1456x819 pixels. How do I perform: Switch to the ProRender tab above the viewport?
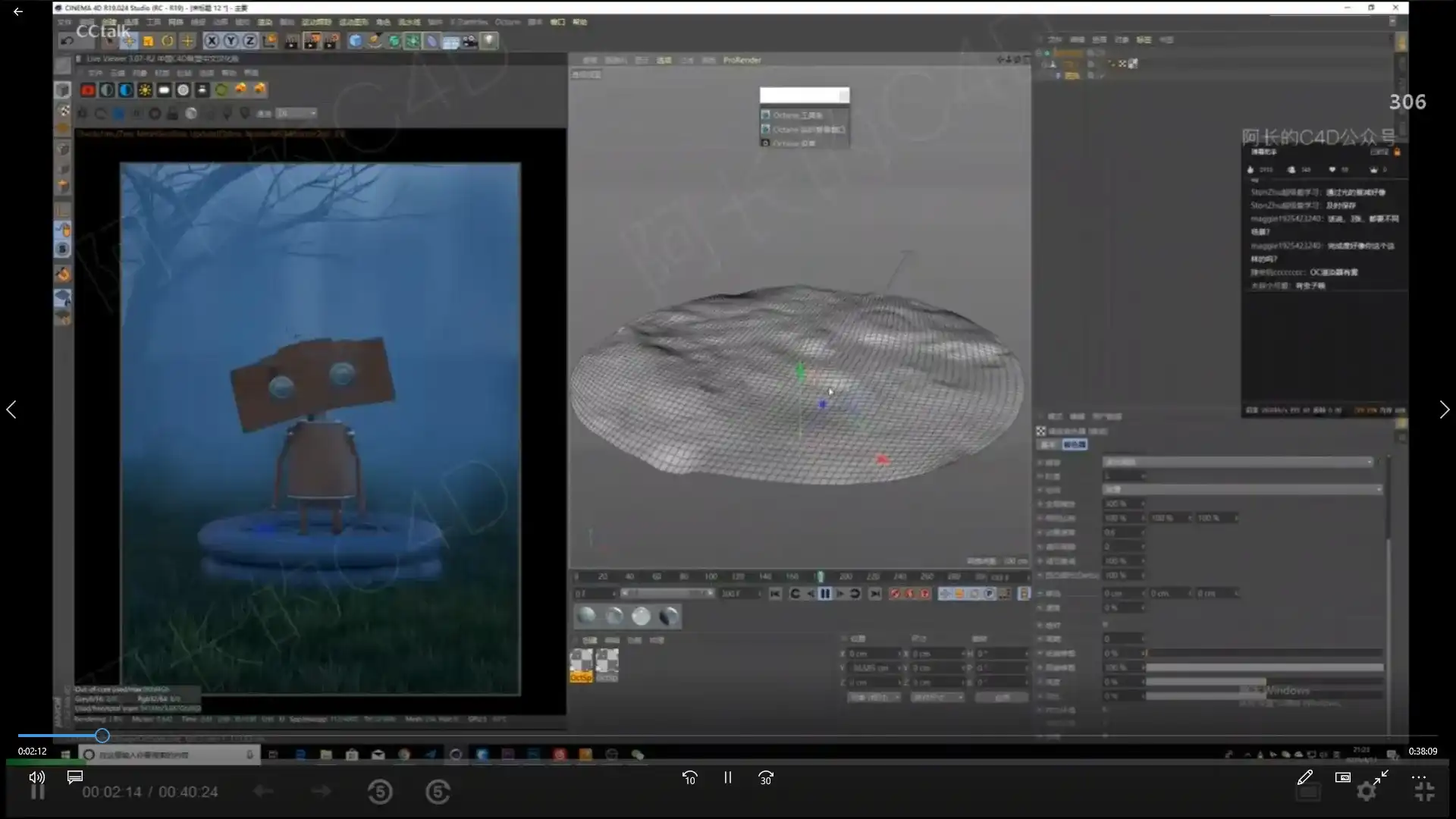point(741,60)
